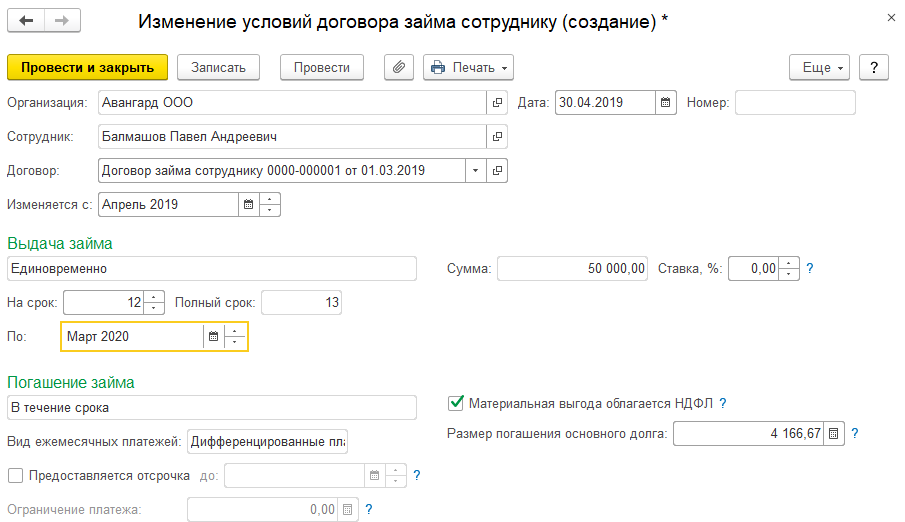Open calculator for Размер погашения основного долга

click(x=836, y=434)
